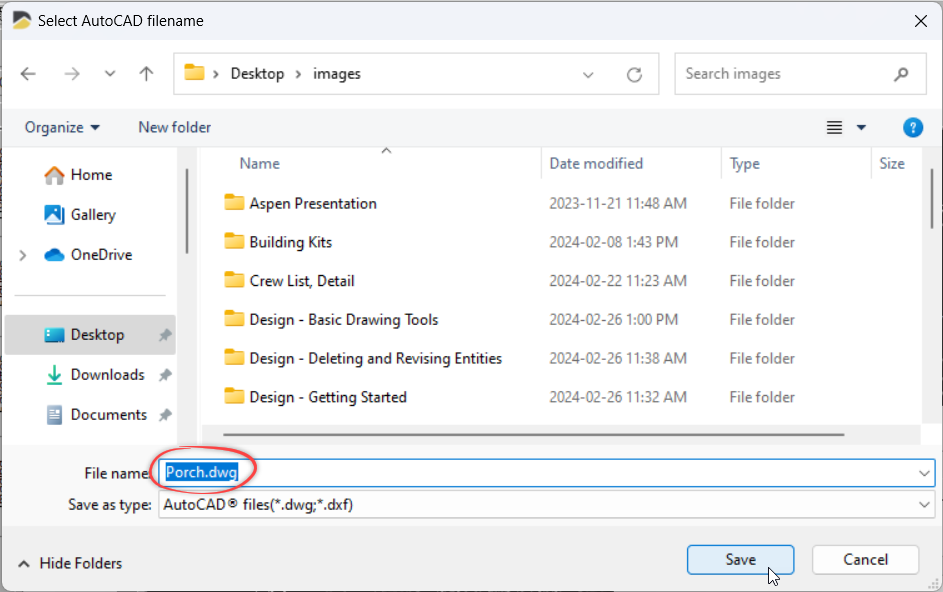Click the horizontal scrollbar in file list
This screenshot has height=592, width=943.
click(533, 435)
